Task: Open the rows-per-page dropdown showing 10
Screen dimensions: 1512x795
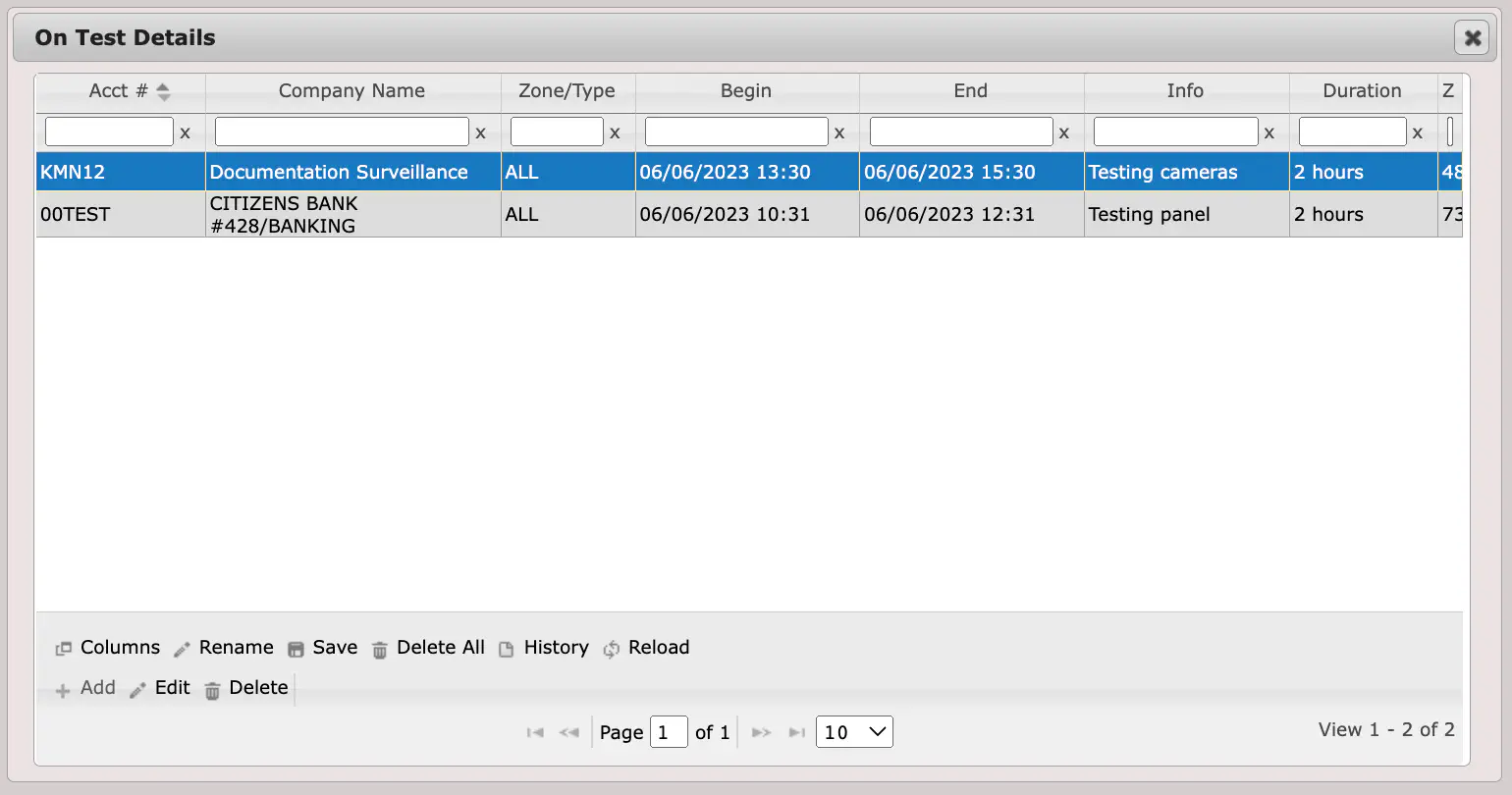Action: pyautogui.click(x=854, y=732)
